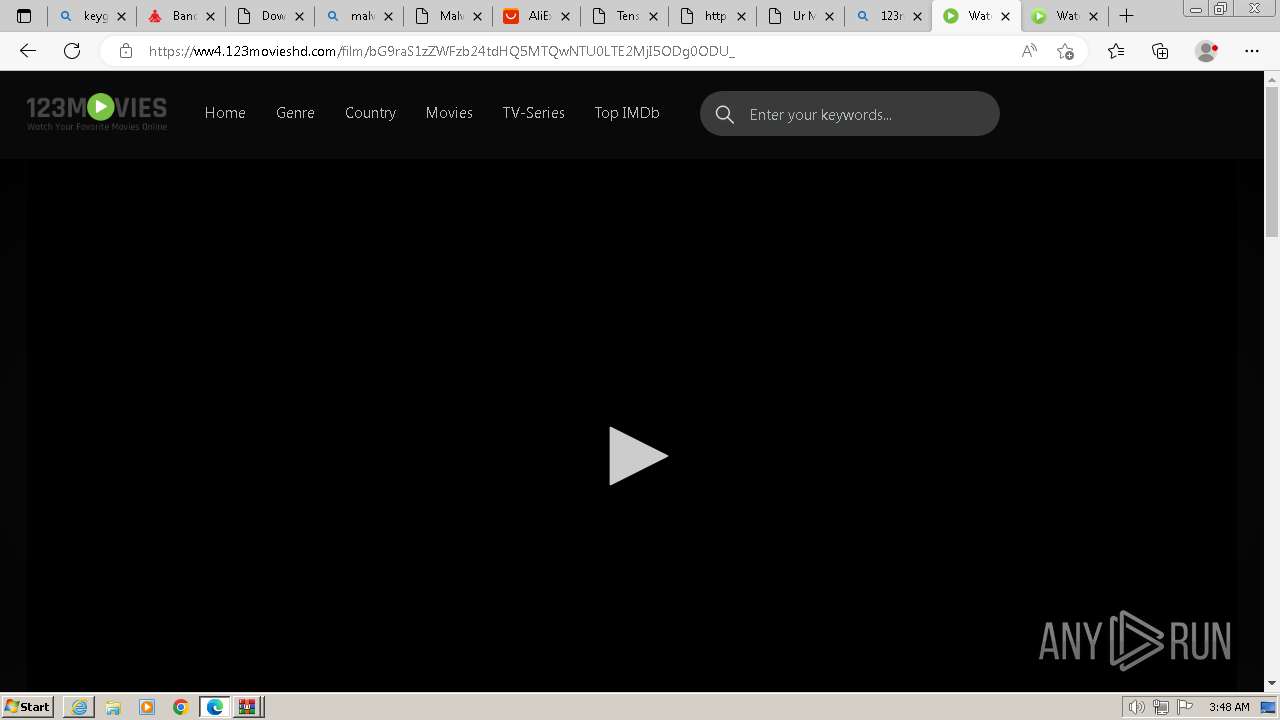1280x720 pixels.
Task: Click the address bar URL
Action: 441,51
